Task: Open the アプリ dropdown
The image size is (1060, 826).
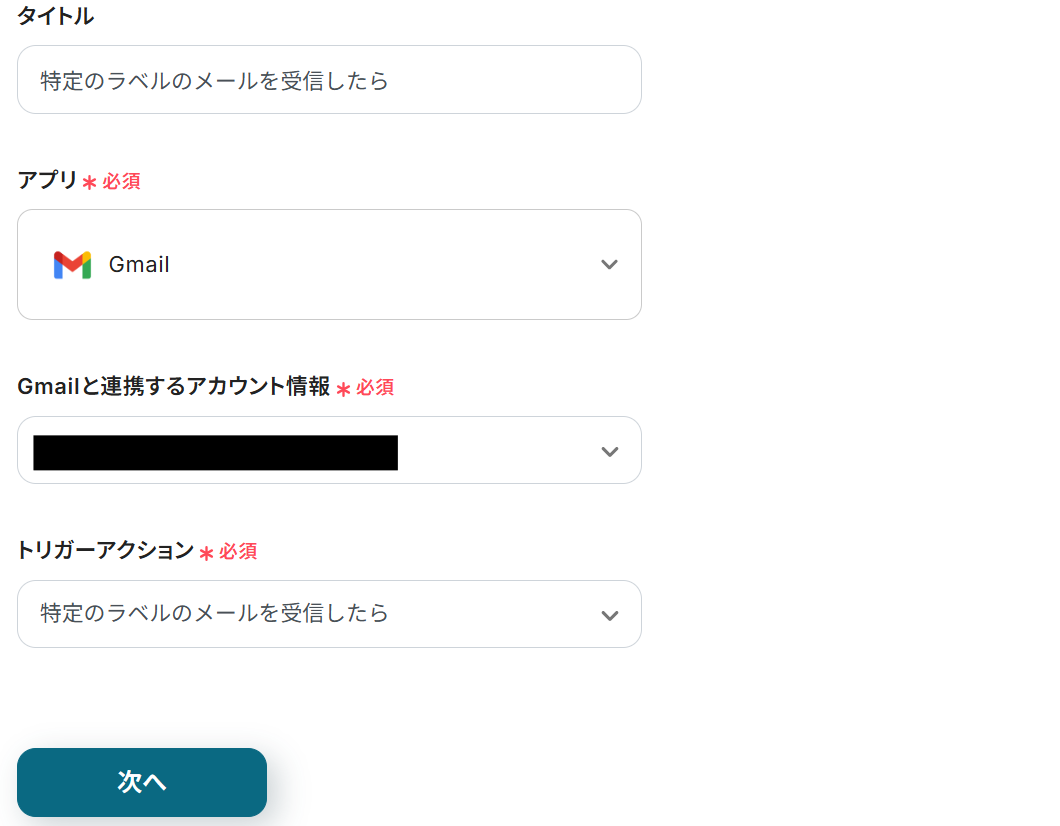Action: 329,265
